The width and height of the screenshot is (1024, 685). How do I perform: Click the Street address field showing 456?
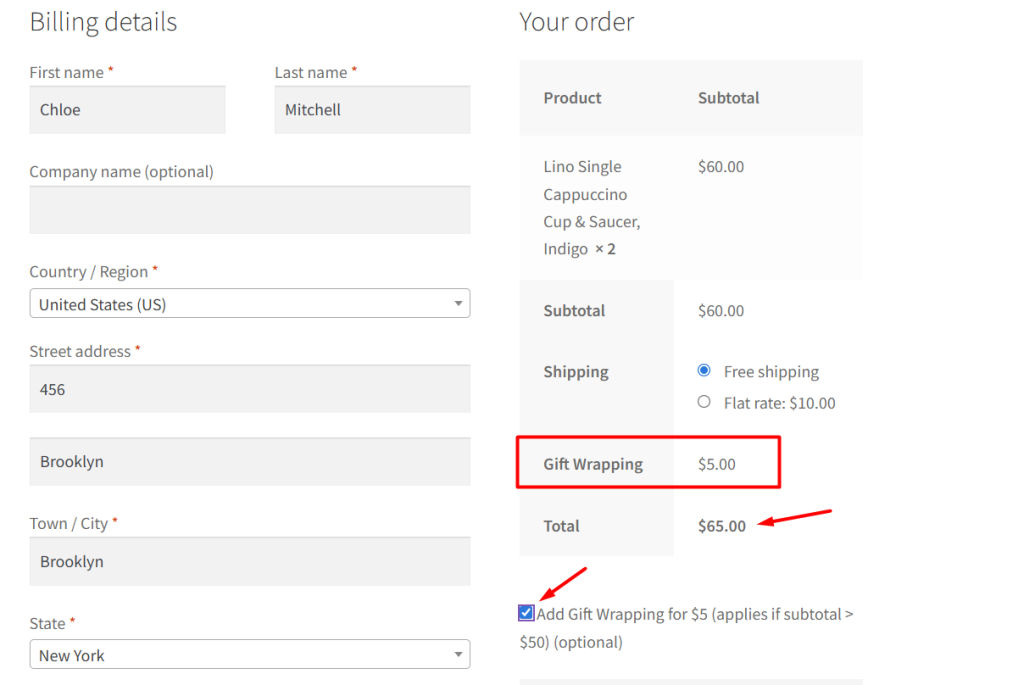pos(250,388)
